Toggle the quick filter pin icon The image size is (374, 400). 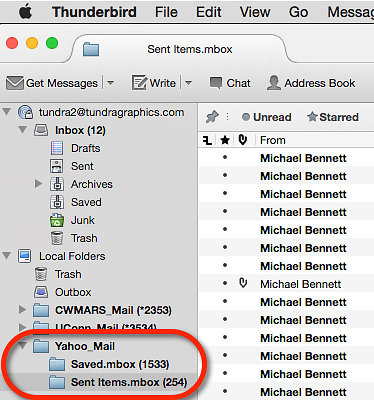(212, 117)
